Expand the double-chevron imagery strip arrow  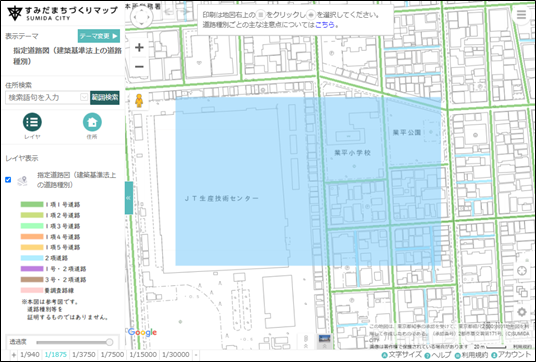point(306,342)
